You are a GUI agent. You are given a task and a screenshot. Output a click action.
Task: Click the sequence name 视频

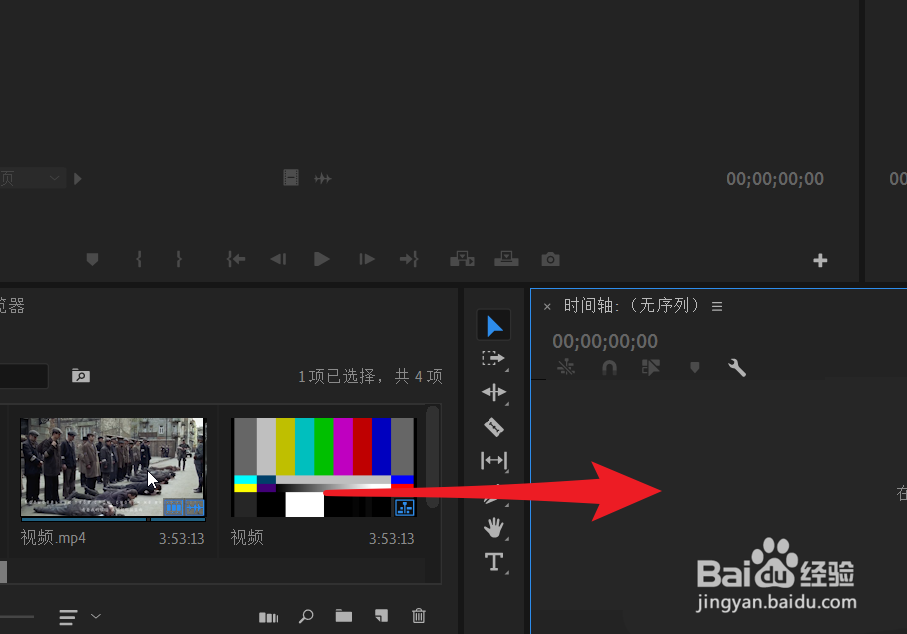click(x=247, y=537)
